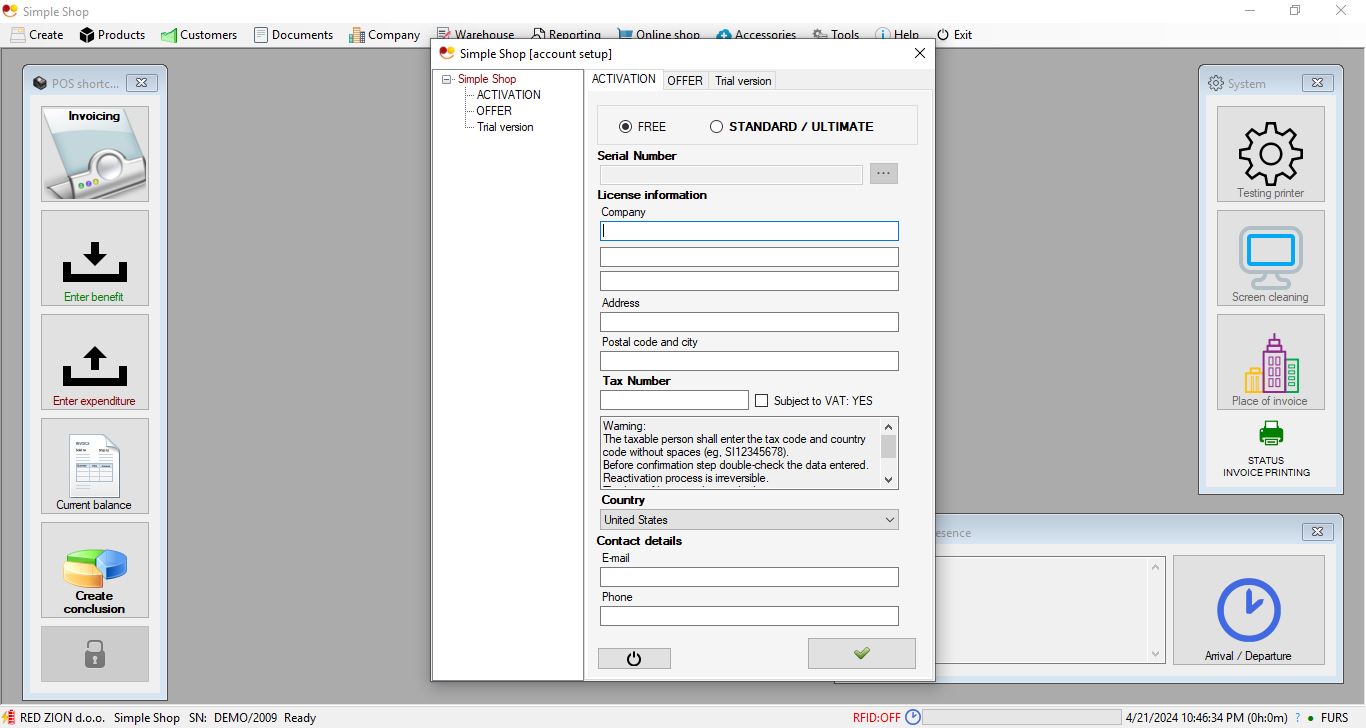Screen dimensions: 1366x728
Task: Click RFID:OFF in the status bar
Action: tap(877, 717)
